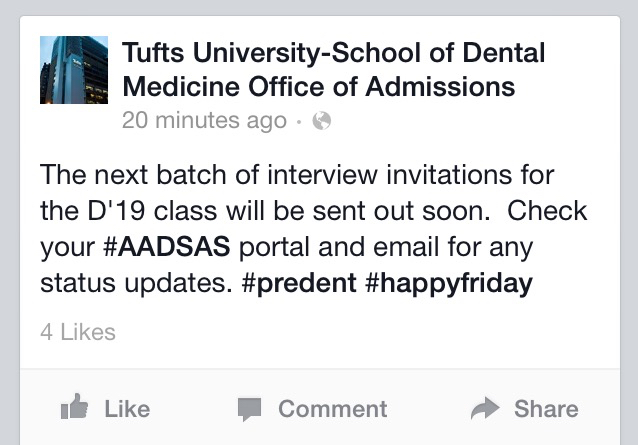This screenshot has width=638, height=445.
Task: Select the #happyfriday hashtag
Action: 448,283
